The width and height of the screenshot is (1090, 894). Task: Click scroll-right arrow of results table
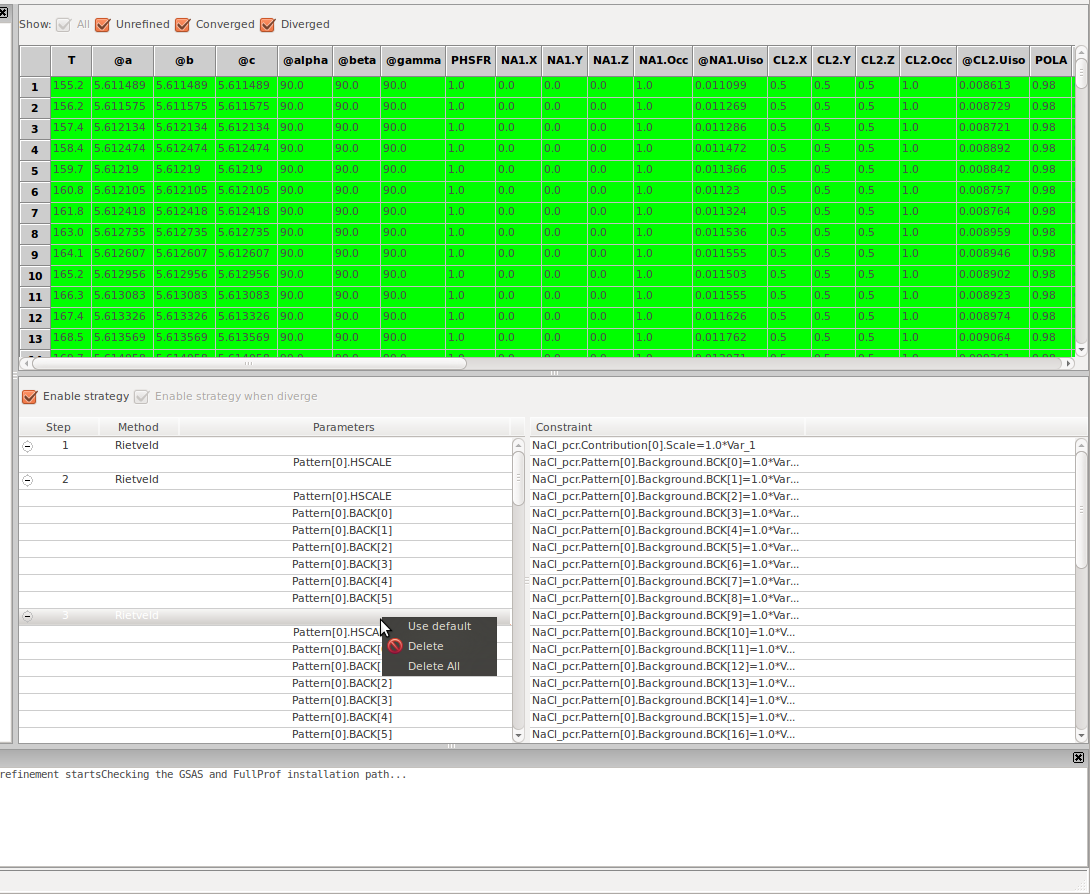point(1069,363)
